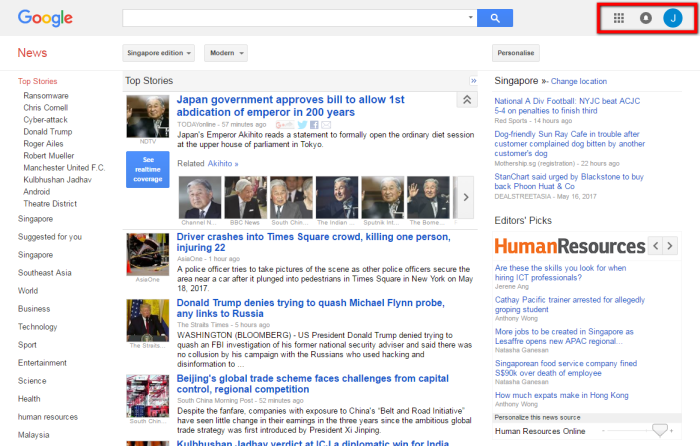
Task: Share emperor story on Facebook
Action: point(314,125)
